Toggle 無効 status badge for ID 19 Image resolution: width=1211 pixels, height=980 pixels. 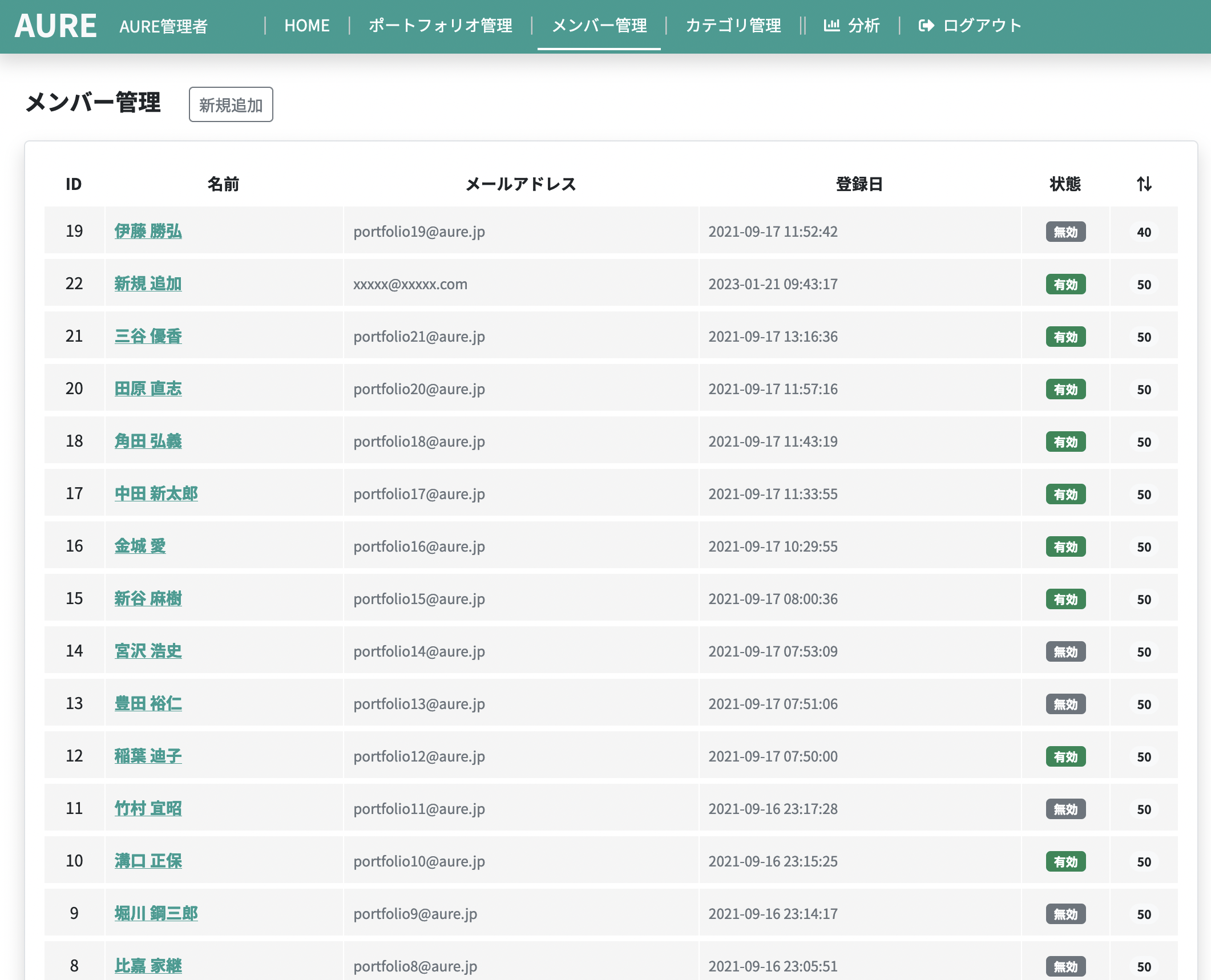click(1065, 232)
